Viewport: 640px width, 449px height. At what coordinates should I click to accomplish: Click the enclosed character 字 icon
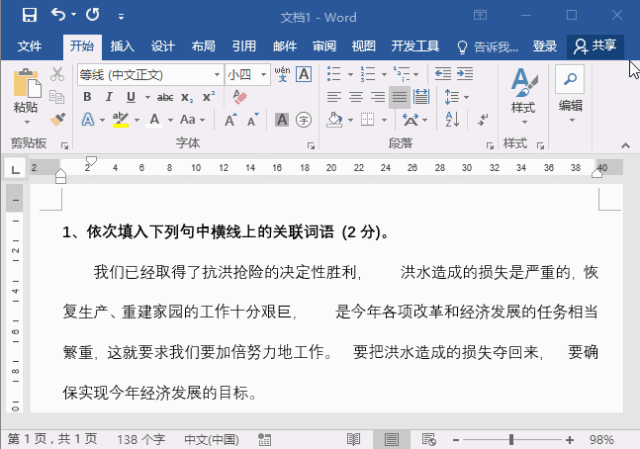click(304, 120)
